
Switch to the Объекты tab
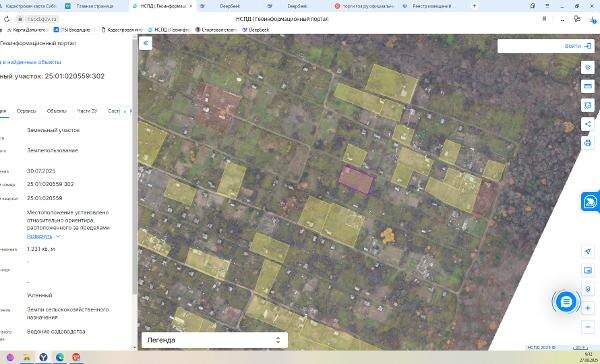point(56,111)
